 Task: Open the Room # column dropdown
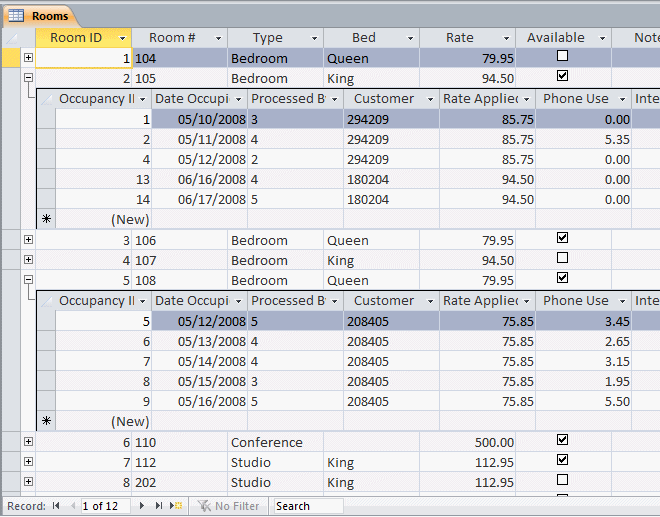point(218,38)
